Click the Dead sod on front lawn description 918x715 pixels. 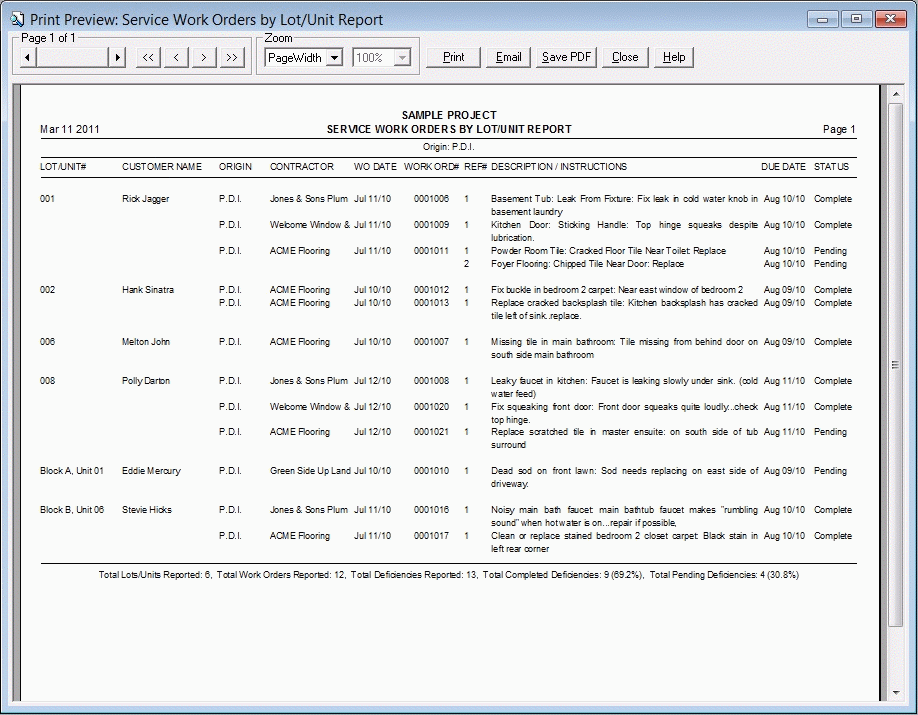click(624, 477)
